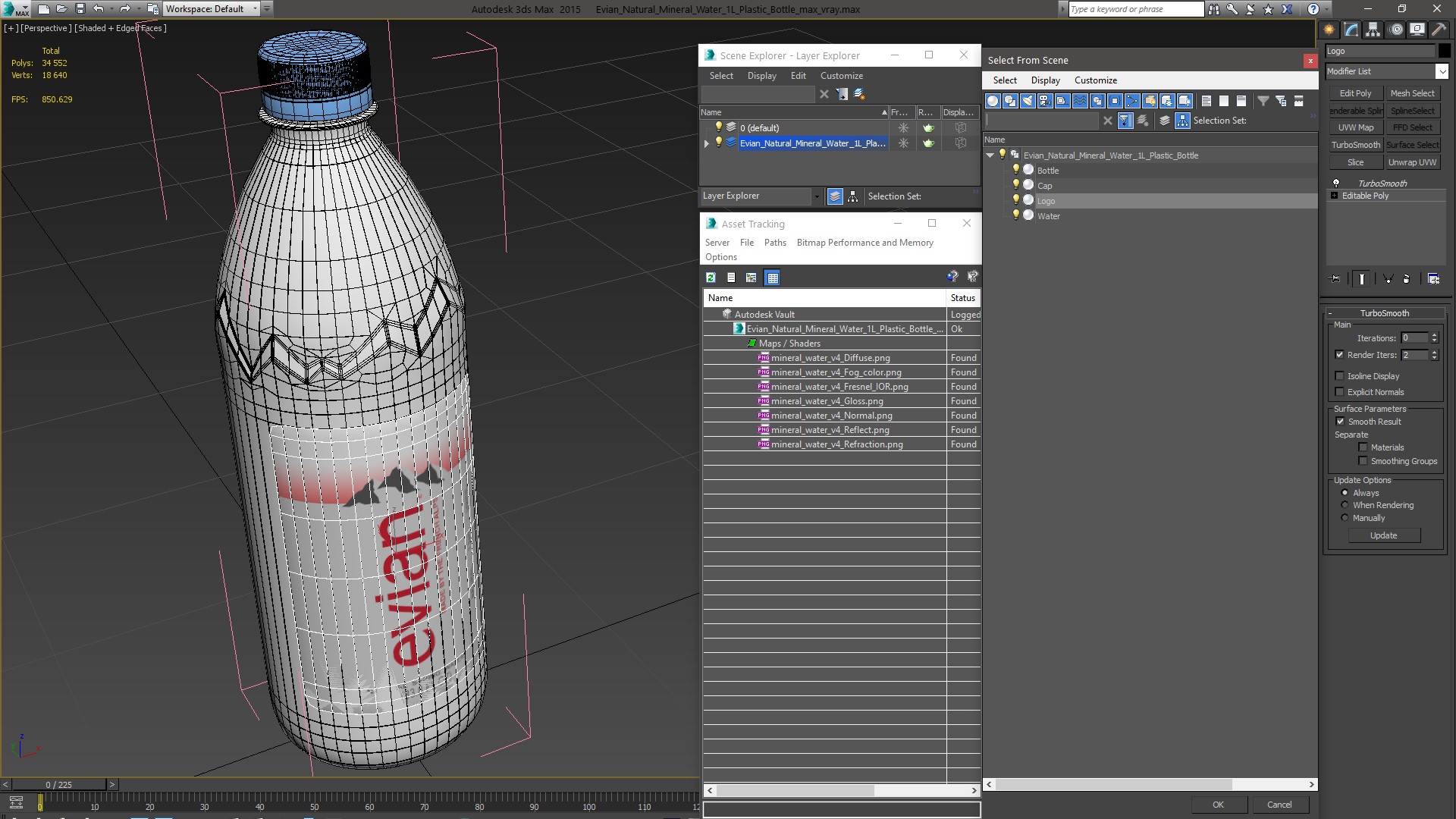Enable Separate by Materials checkbox
The image size is (1456, 819).
[1363, 447]
